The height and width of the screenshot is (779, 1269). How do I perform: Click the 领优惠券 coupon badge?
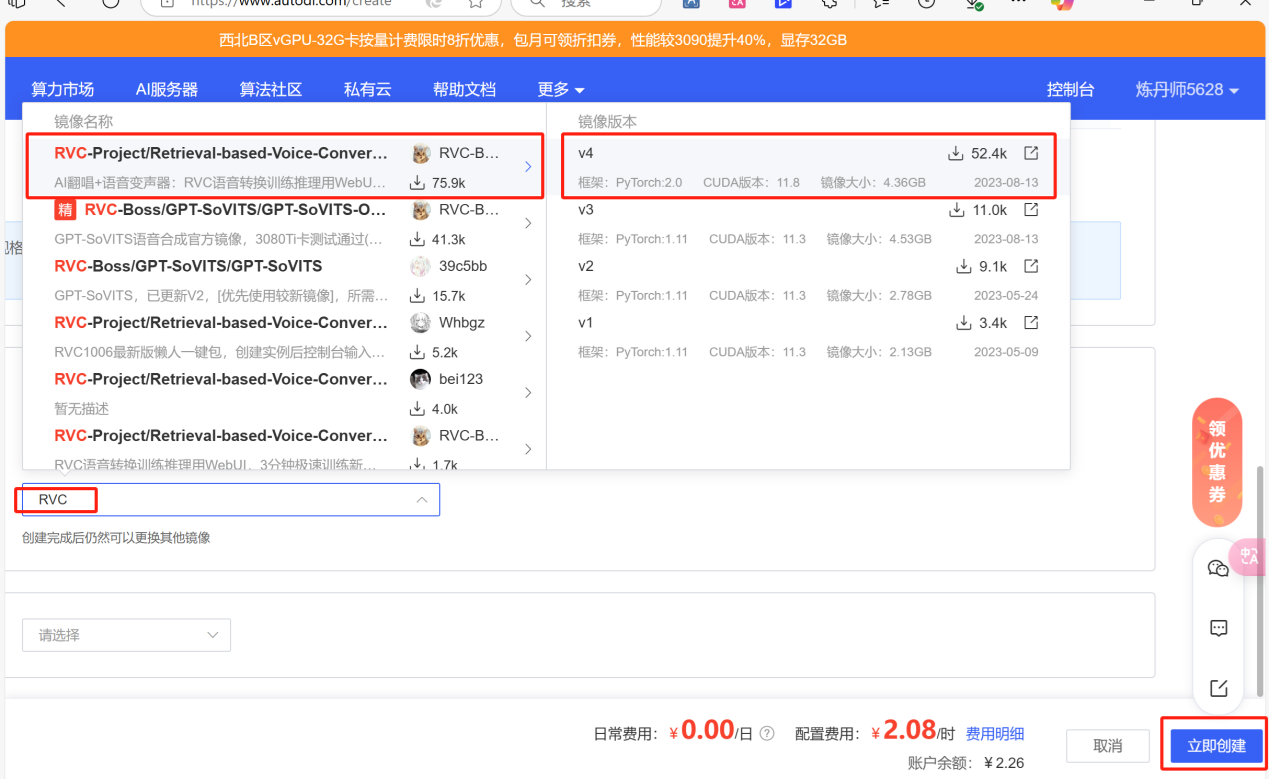pos(1216,462)
